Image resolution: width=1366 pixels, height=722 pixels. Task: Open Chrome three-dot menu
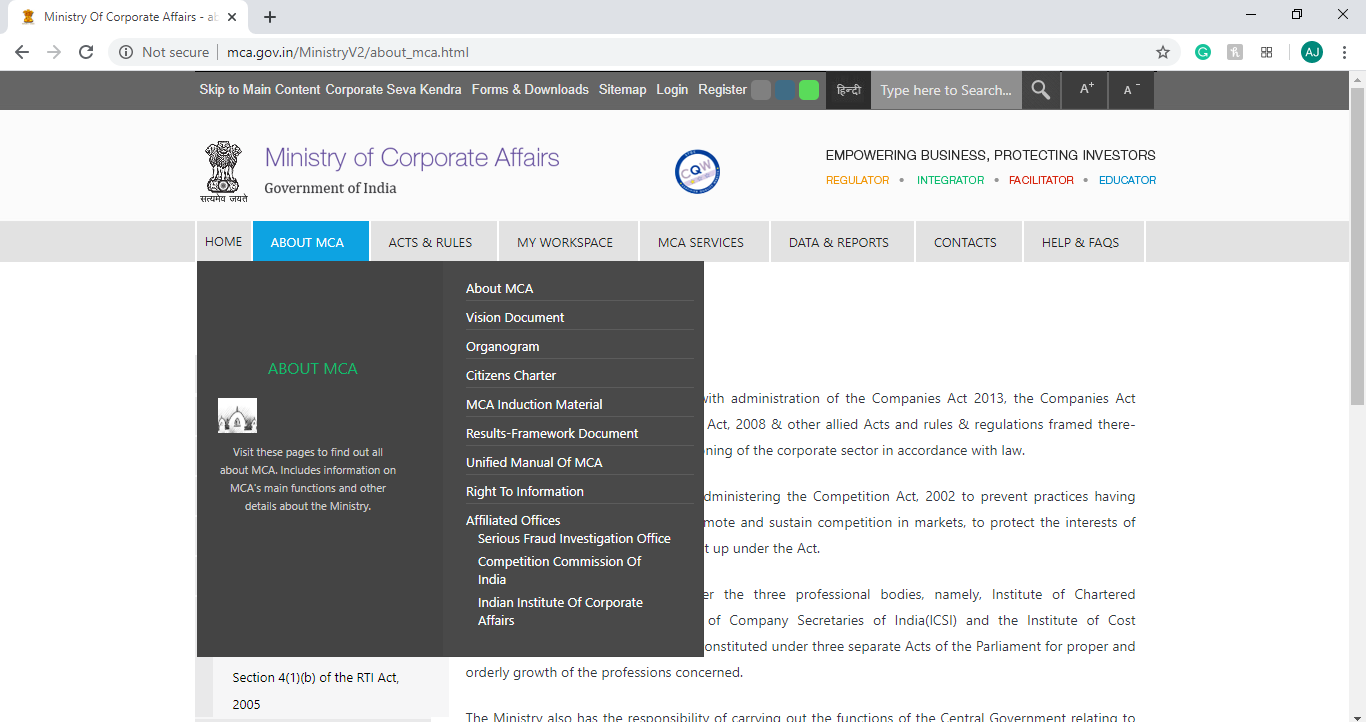coord(1344,52)
